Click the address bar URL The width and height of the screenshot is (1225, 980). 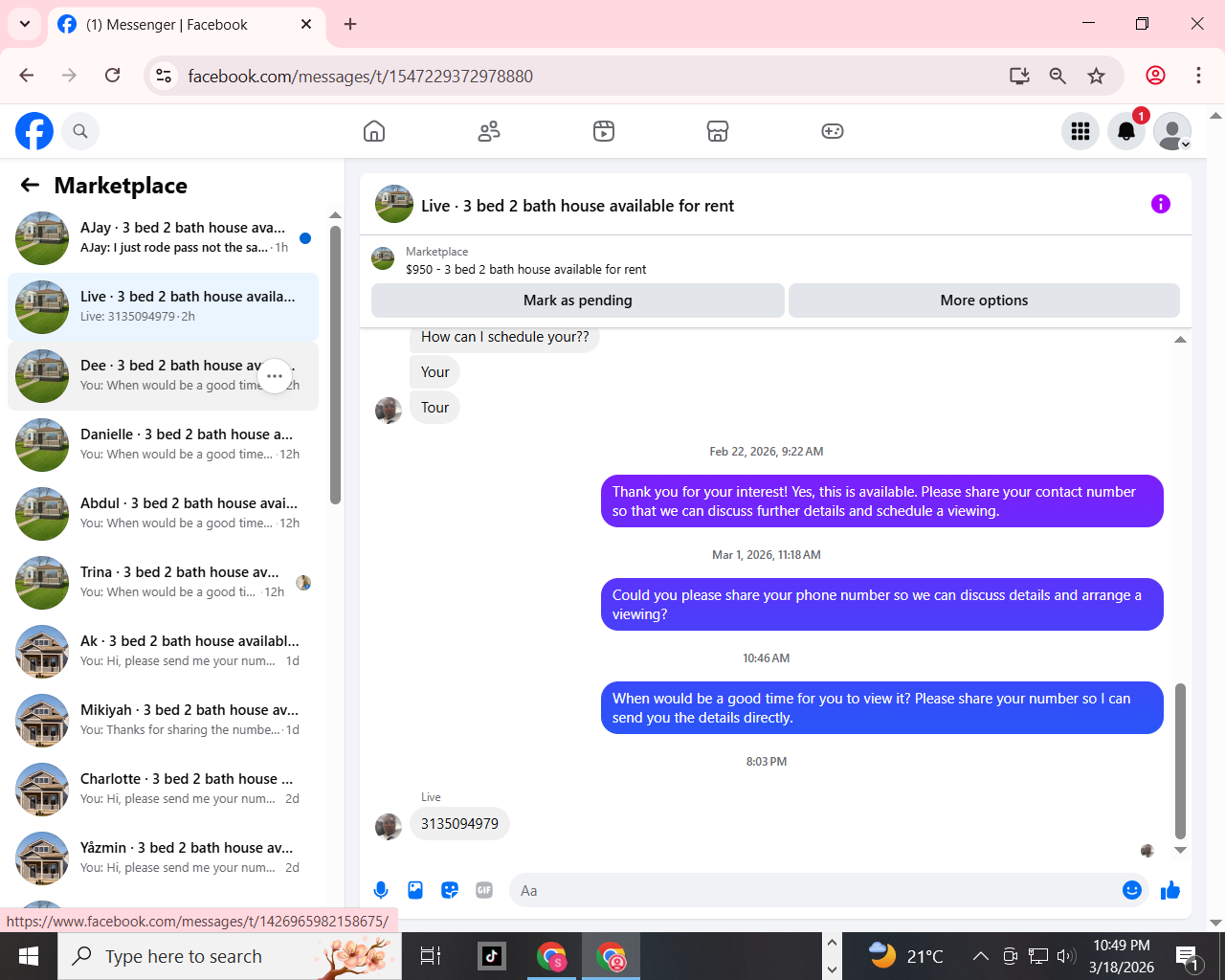[x=360, y=77]
